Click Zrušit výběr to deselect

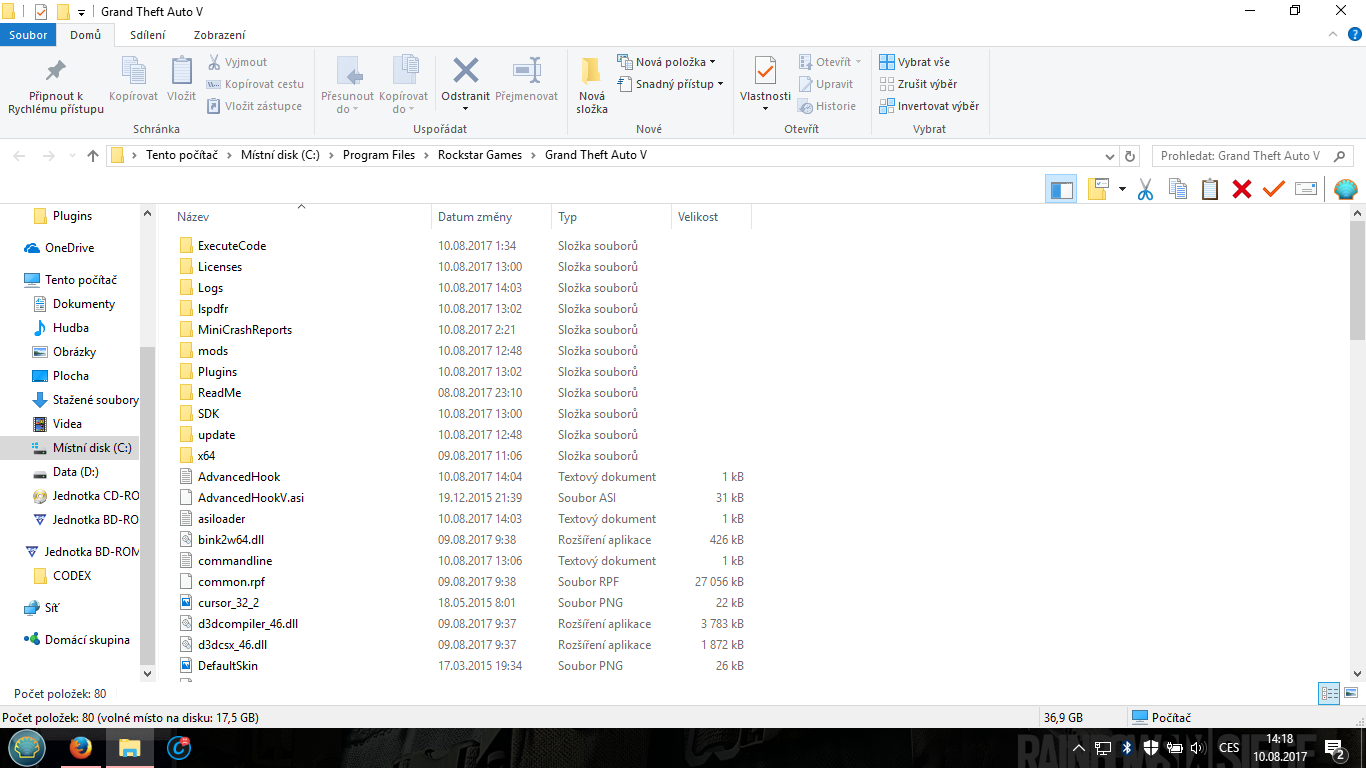917,84
